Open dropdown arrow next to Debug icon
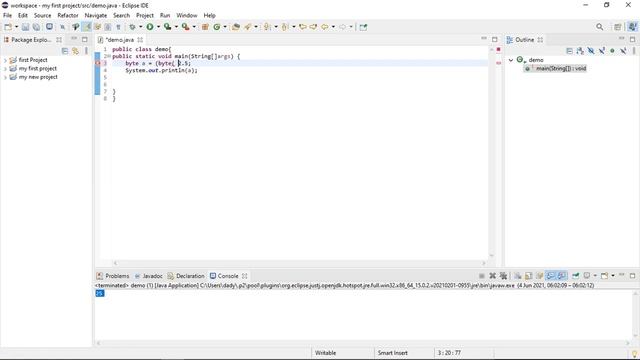Viewport: 640px width, 360px height. [x=140, y=27]
